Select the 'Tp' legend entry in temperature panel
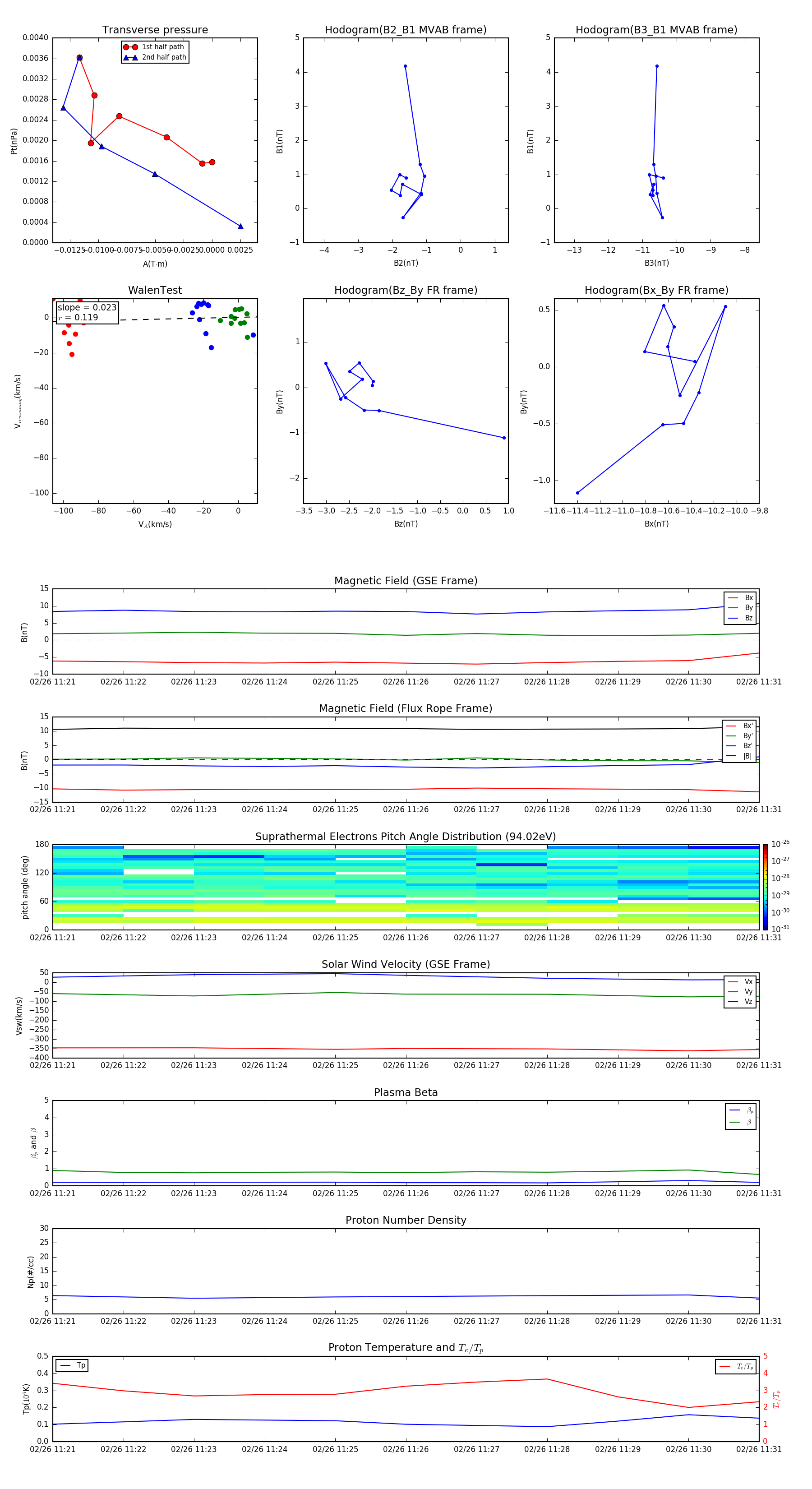 (72, 1365)
